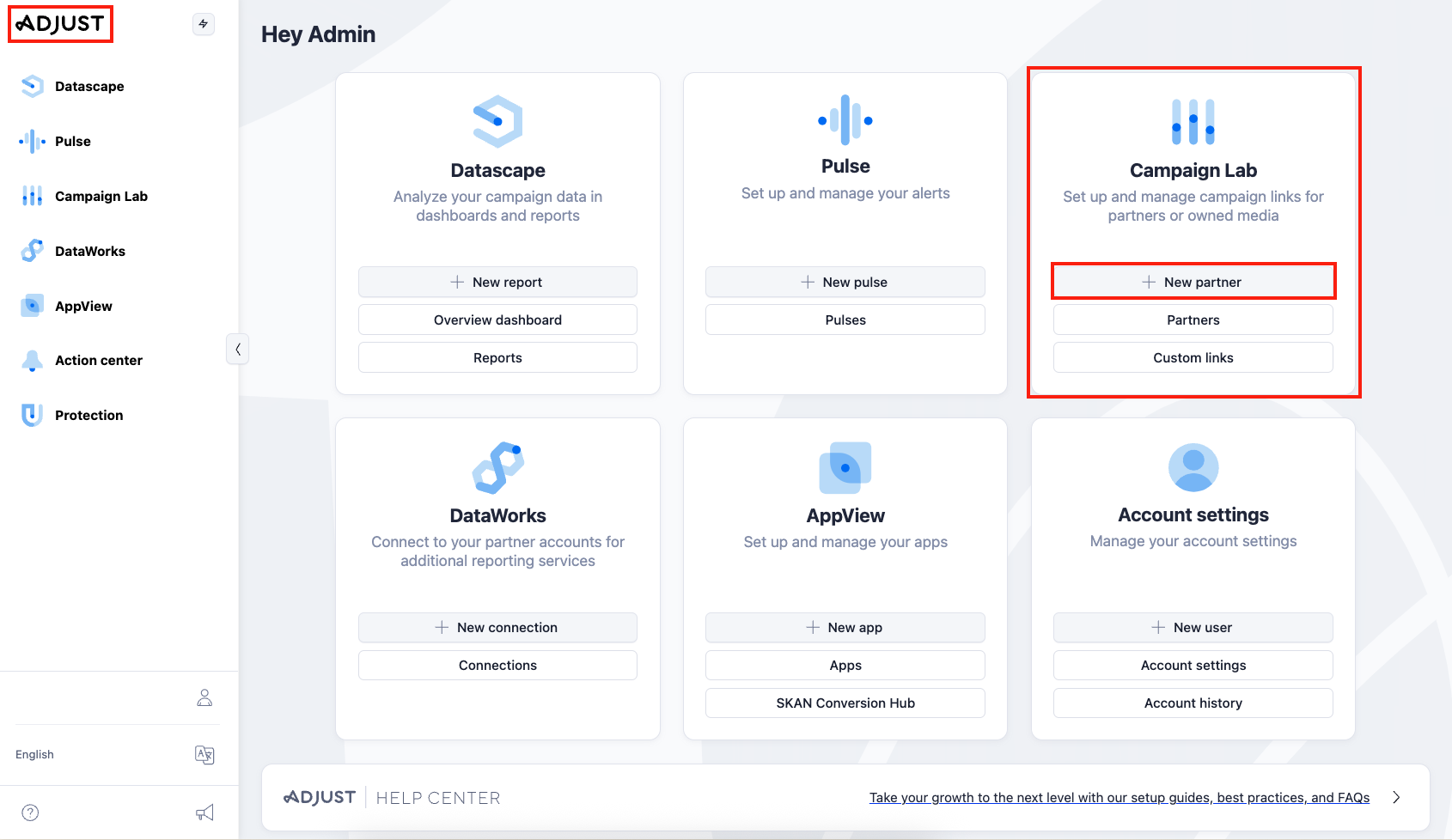The width and height of the screenshot is (1452, 840).
Task: Click the Pulse sidebar icon
Action: pos(33,141)
